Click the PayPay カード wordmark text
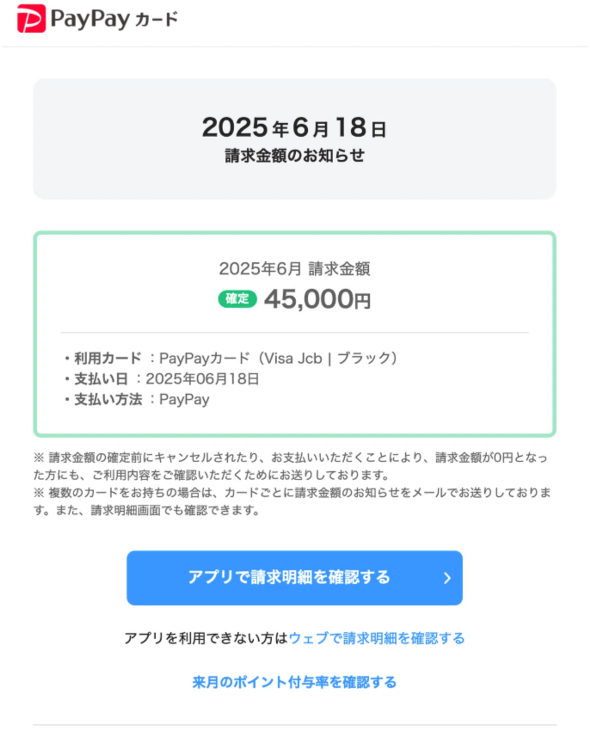Image resolution: width=590 pixels, height=737 pixels. (114, 20)
